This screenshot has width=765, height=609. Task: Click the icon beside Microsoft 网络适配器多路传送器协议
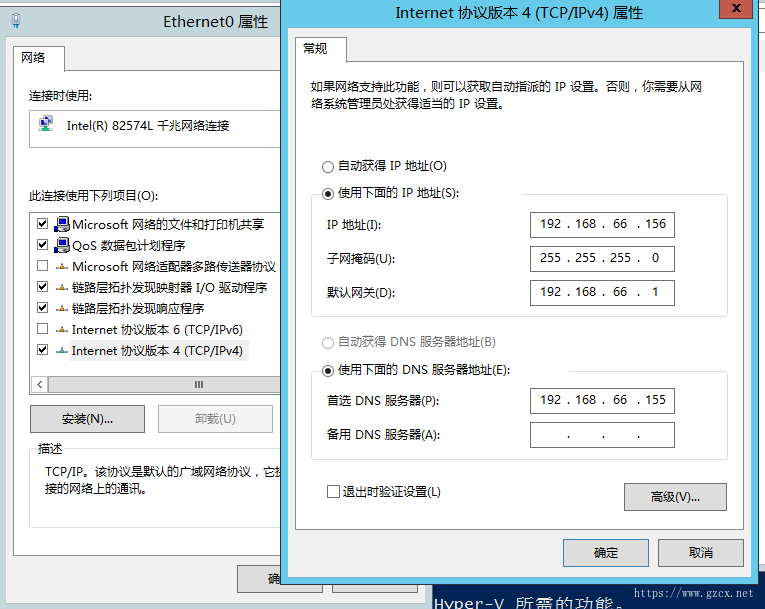click(x=61, y=267)
